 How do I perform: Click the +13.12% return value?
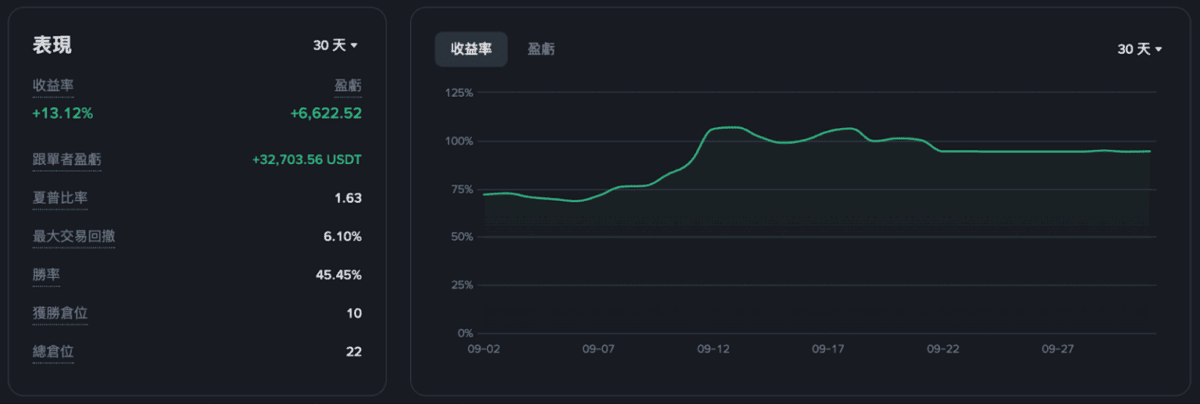pyautogui.click(x=62, y=113)
